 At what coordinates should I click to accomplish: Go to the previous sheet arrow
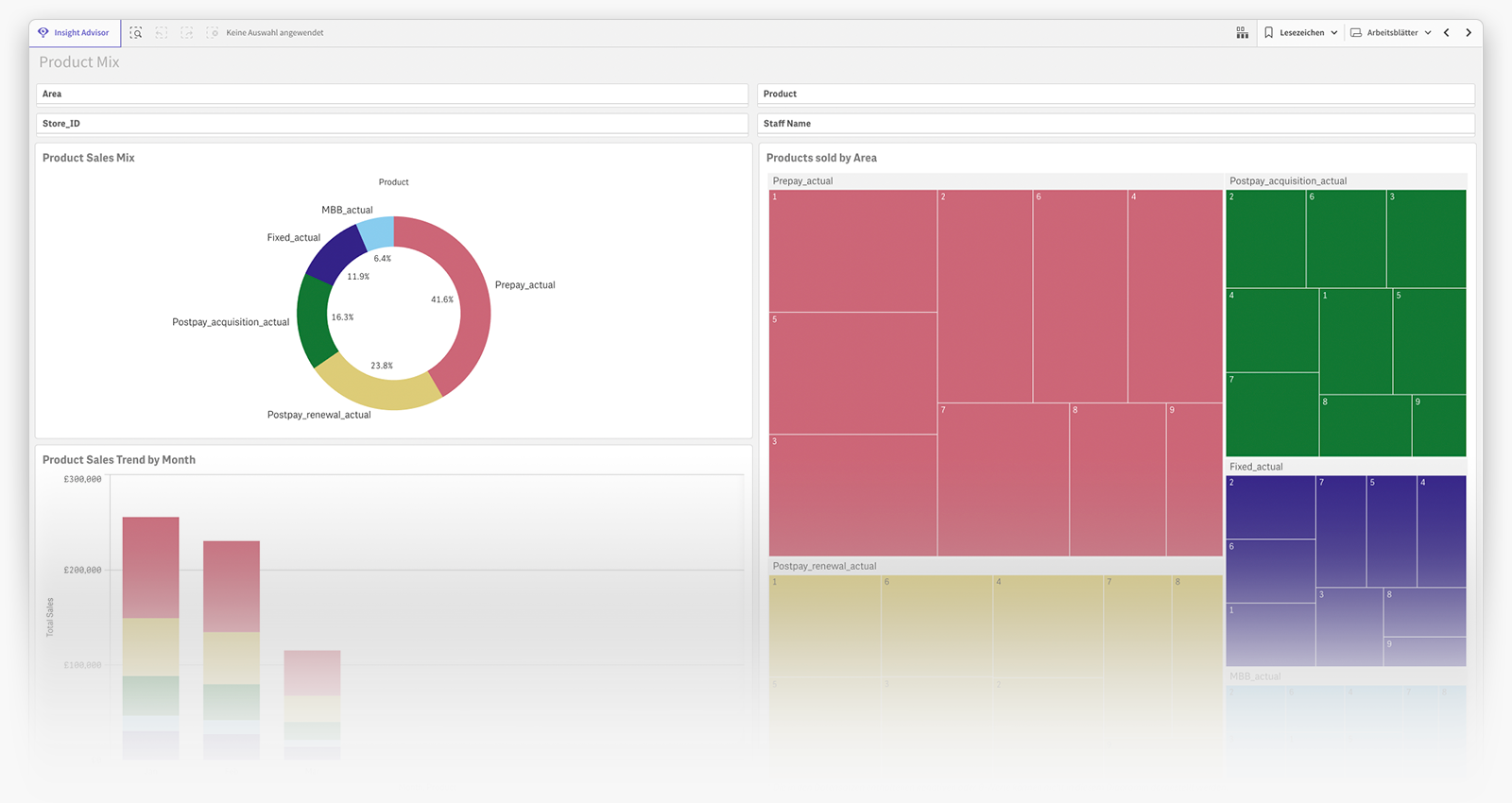coord(1447,33)
